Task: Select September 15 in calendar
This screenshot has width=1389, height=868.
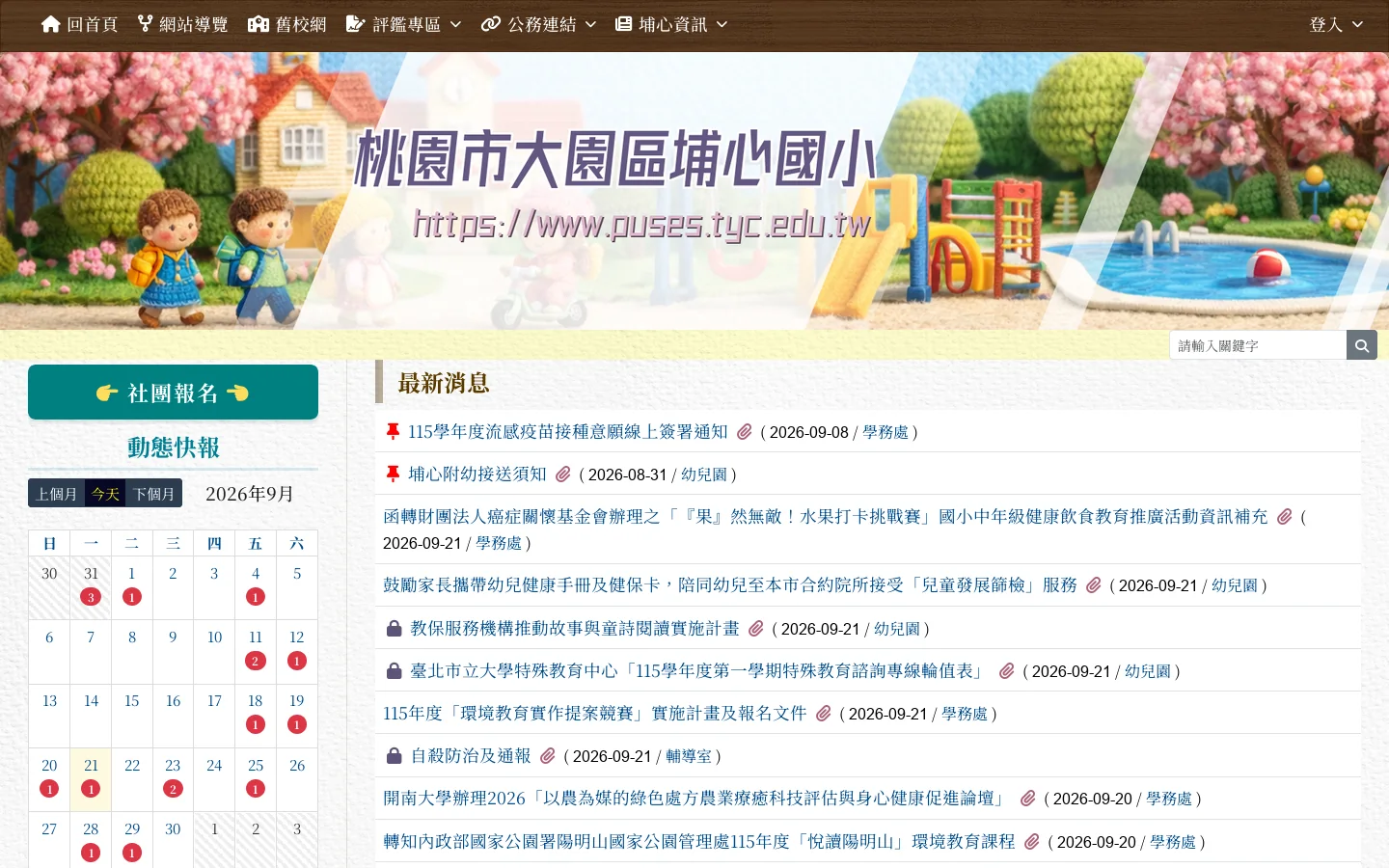Action: (x=132, y=701)
